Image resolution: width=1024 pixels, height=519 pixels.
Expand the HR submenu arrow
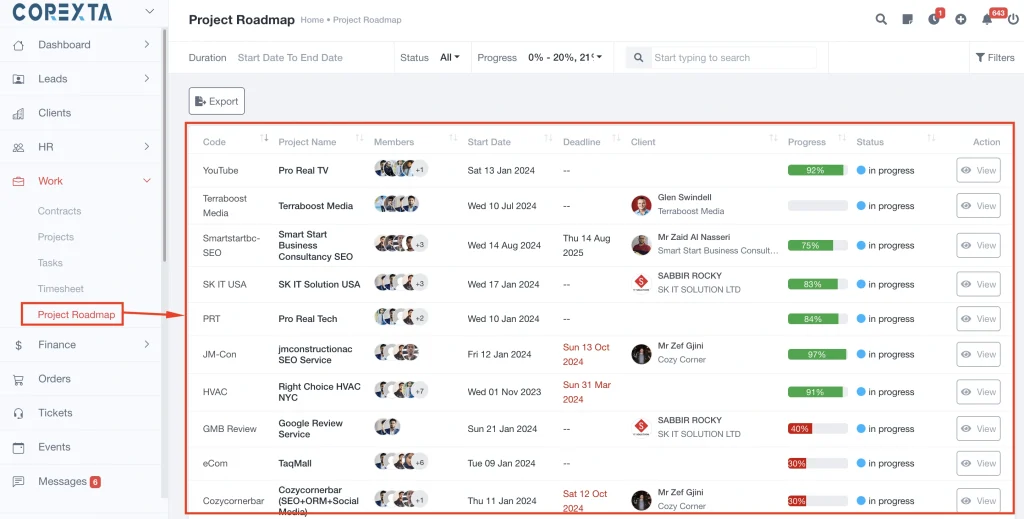click(x=146, y=146)
